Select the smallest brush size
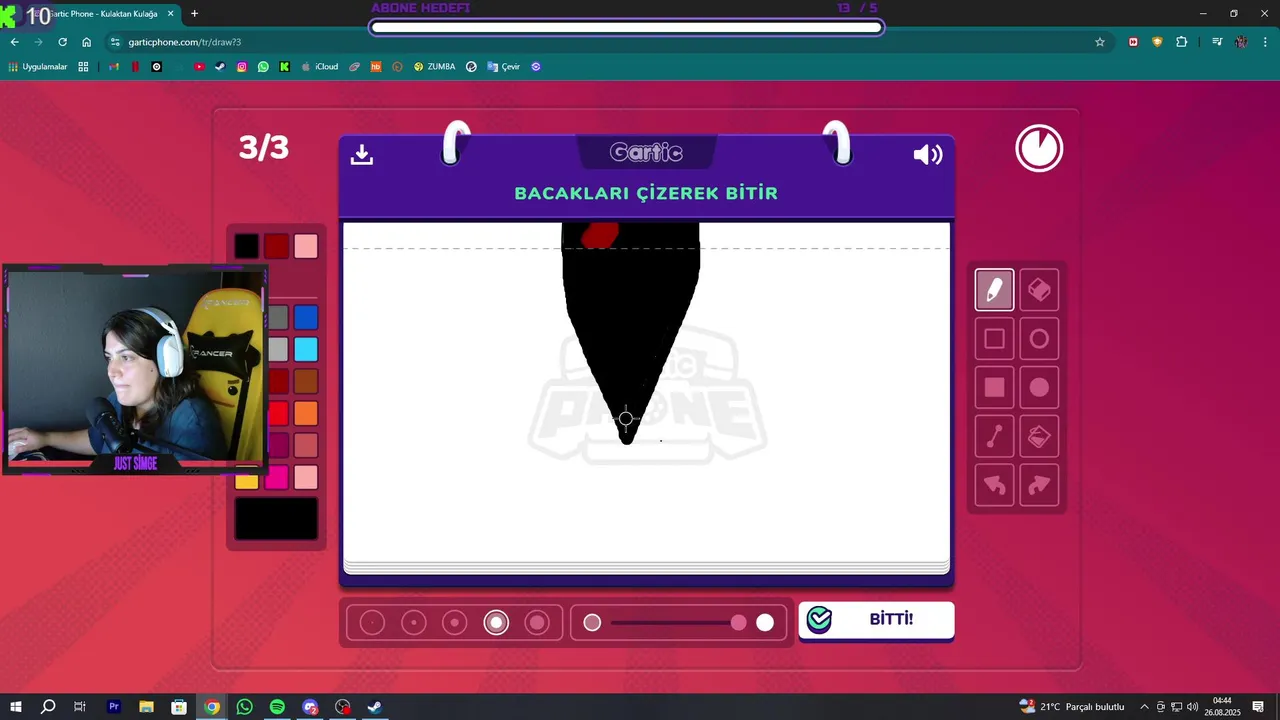The width and height of the screenshot is (1280, 720). click(372, 623)
